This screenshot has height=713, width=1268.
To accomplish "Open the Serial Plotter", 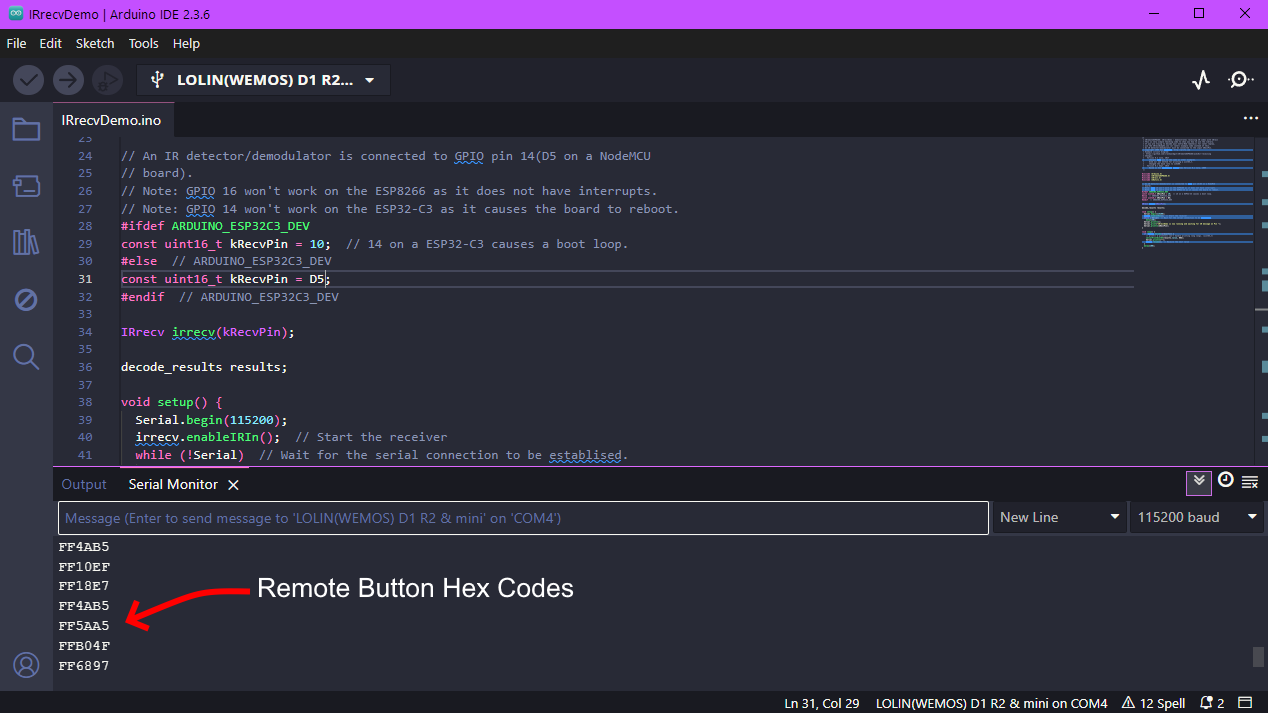I will click(1202, 80).
